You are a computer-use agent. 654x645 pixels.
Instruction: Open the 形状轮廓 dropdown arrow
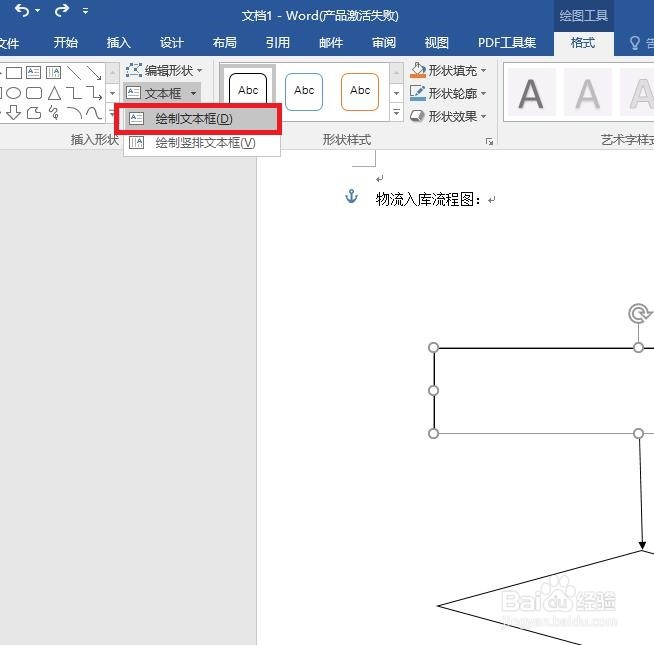483,93
